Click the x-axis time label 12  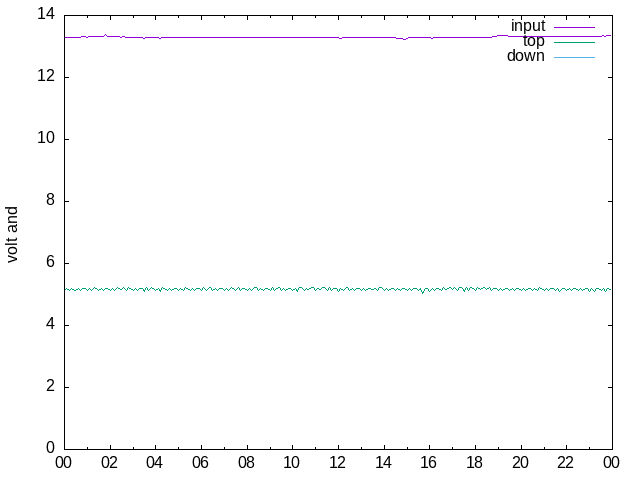[x=337, y=463]
